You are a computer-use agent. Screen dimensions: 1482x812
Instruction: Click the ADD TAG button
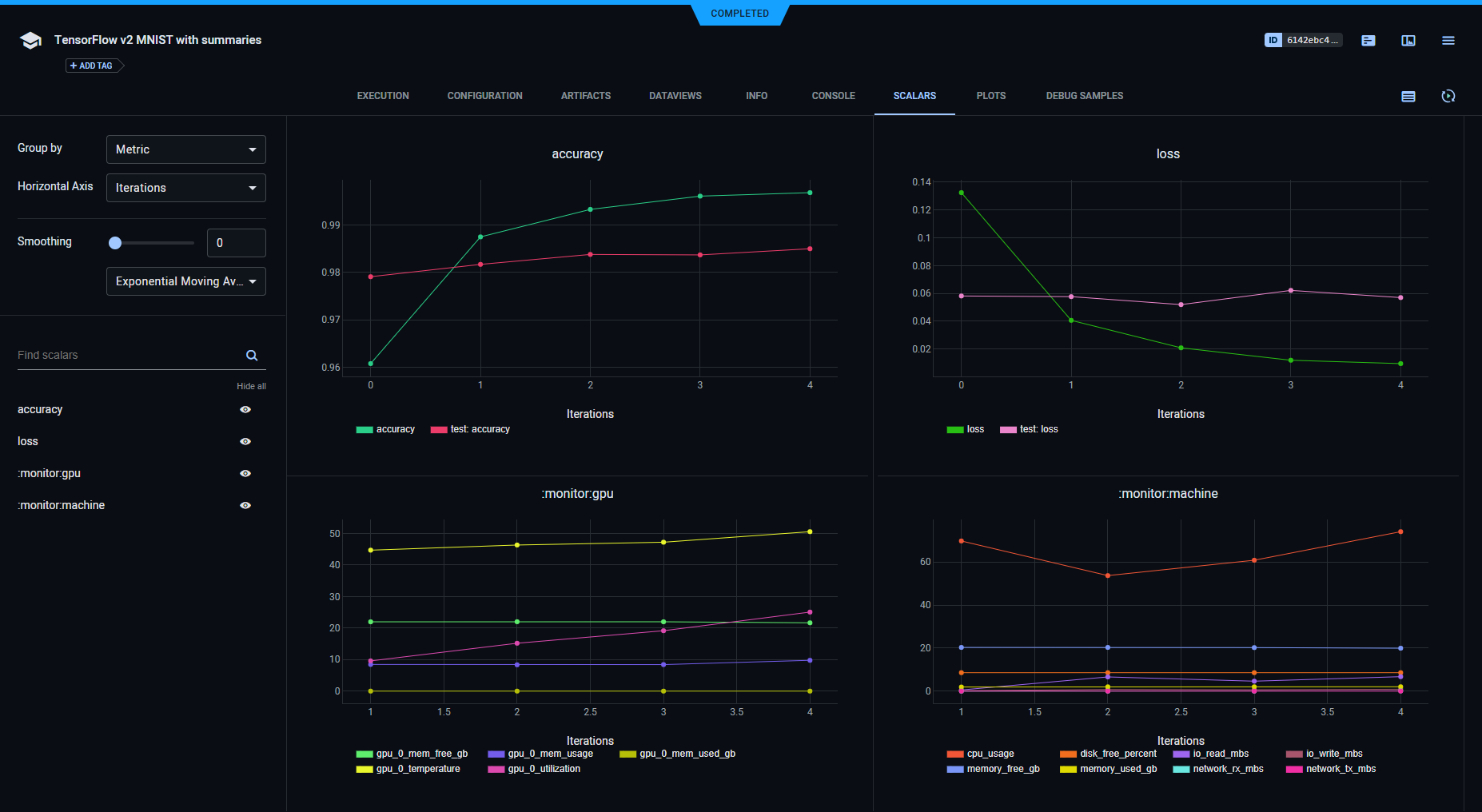92,66
